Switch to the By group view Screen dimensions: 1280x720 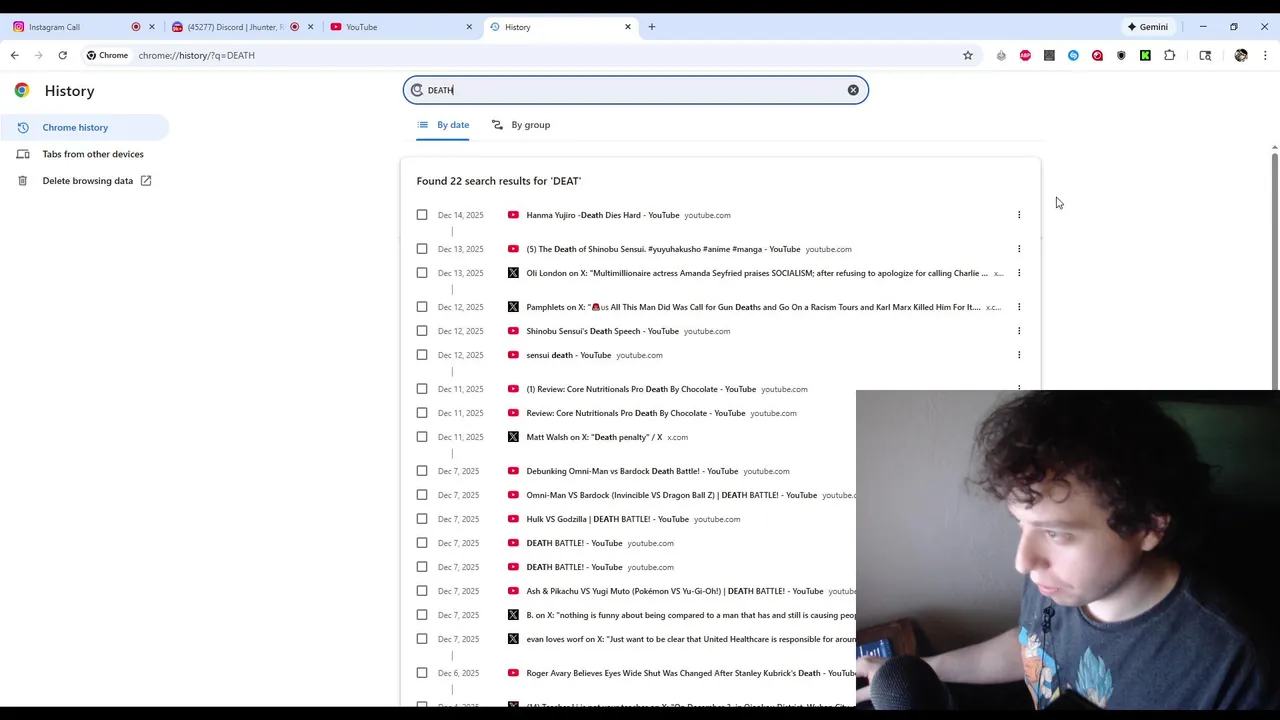pos(521,125)
